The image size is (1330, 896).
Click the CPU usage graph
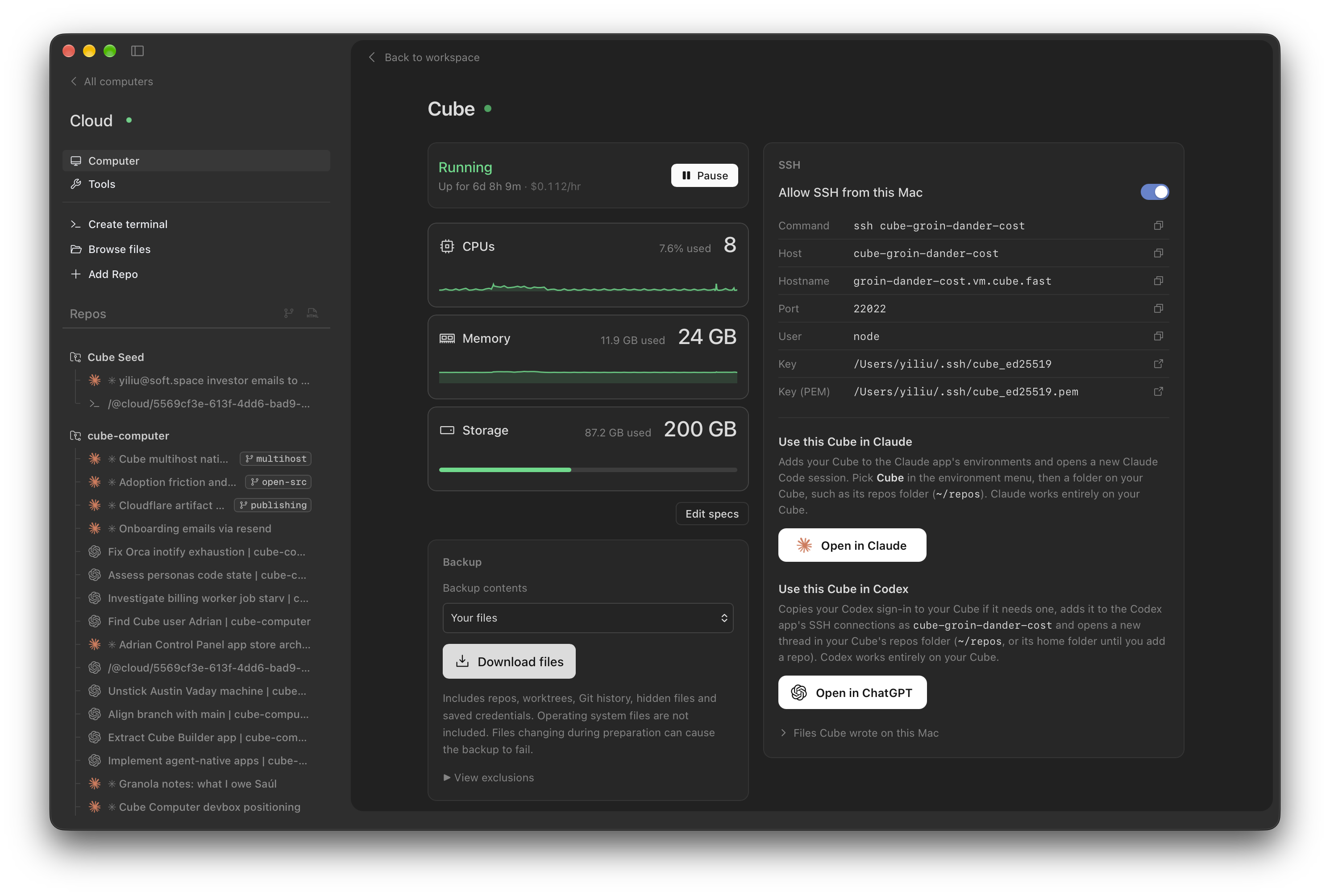click(x=587, y=286)
